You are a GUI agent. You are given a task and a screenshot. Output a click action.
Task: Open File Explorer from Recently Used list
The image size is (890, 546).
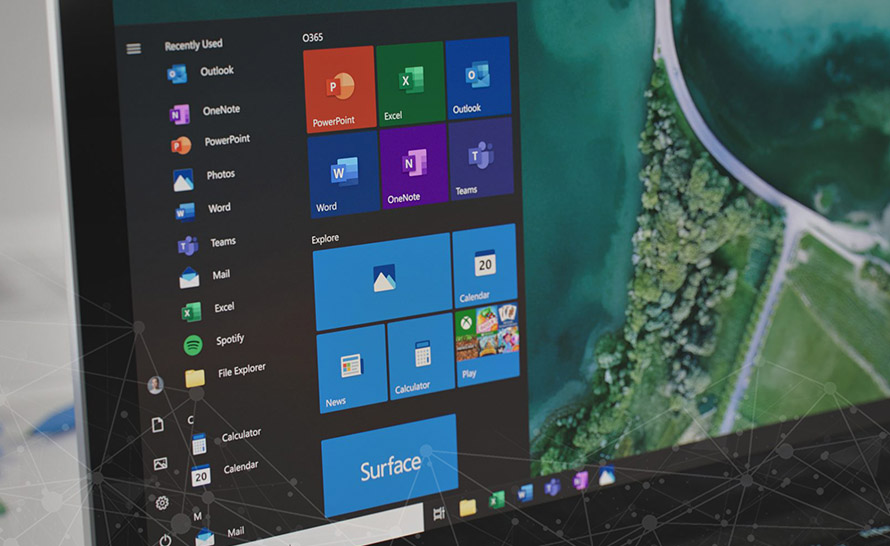click(225, 375)
